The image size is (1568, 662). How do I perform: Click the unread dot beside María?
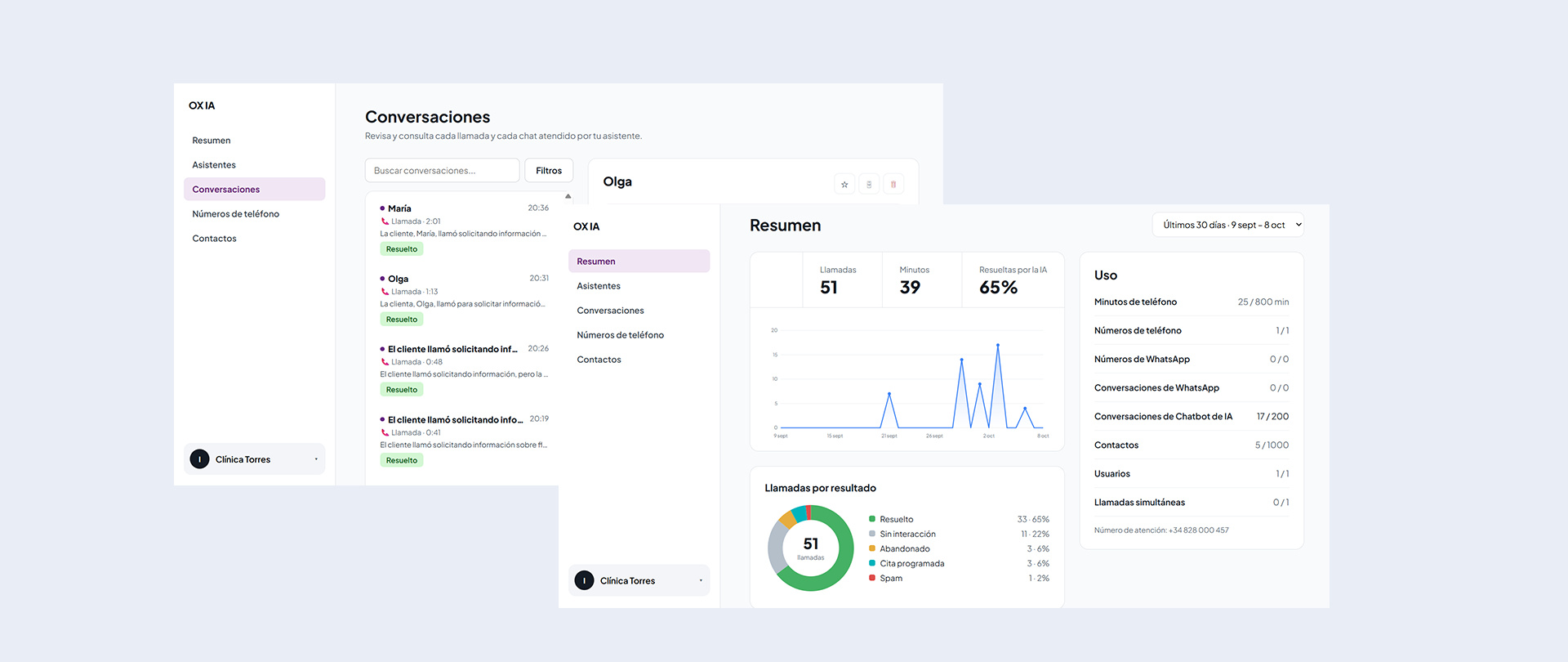(x=382, y=208)
